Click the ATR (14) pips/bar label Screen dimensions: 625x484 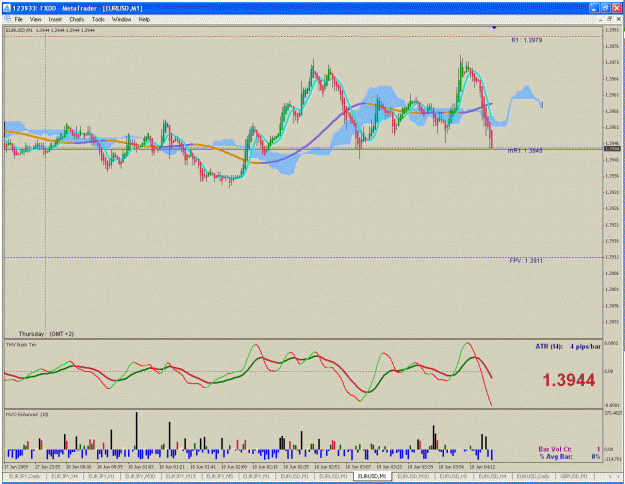[x=568, y=346]
